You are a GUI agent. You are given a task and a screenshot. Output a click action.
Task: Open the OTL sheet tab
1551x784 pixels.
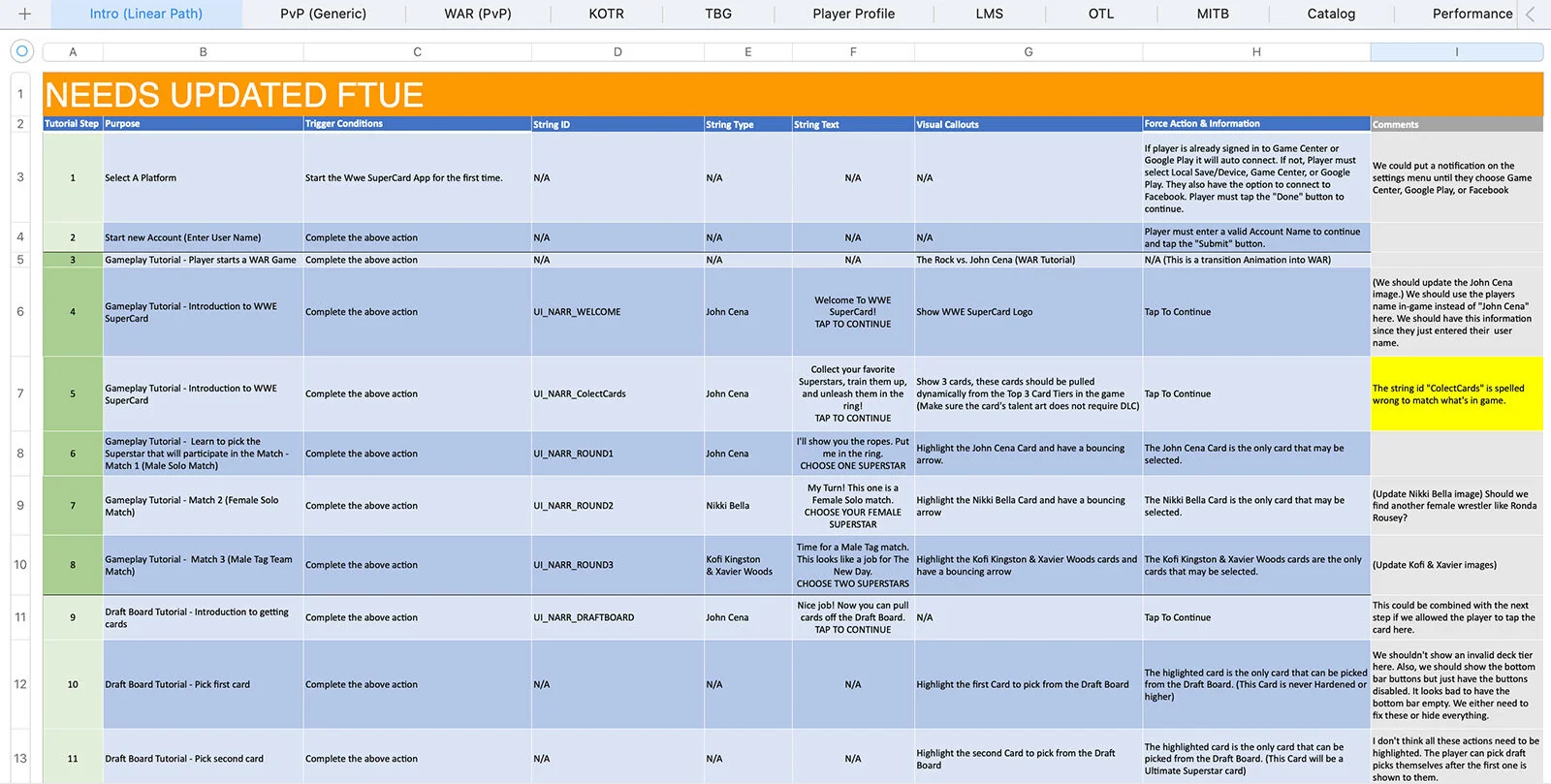tap(1100, 14)
